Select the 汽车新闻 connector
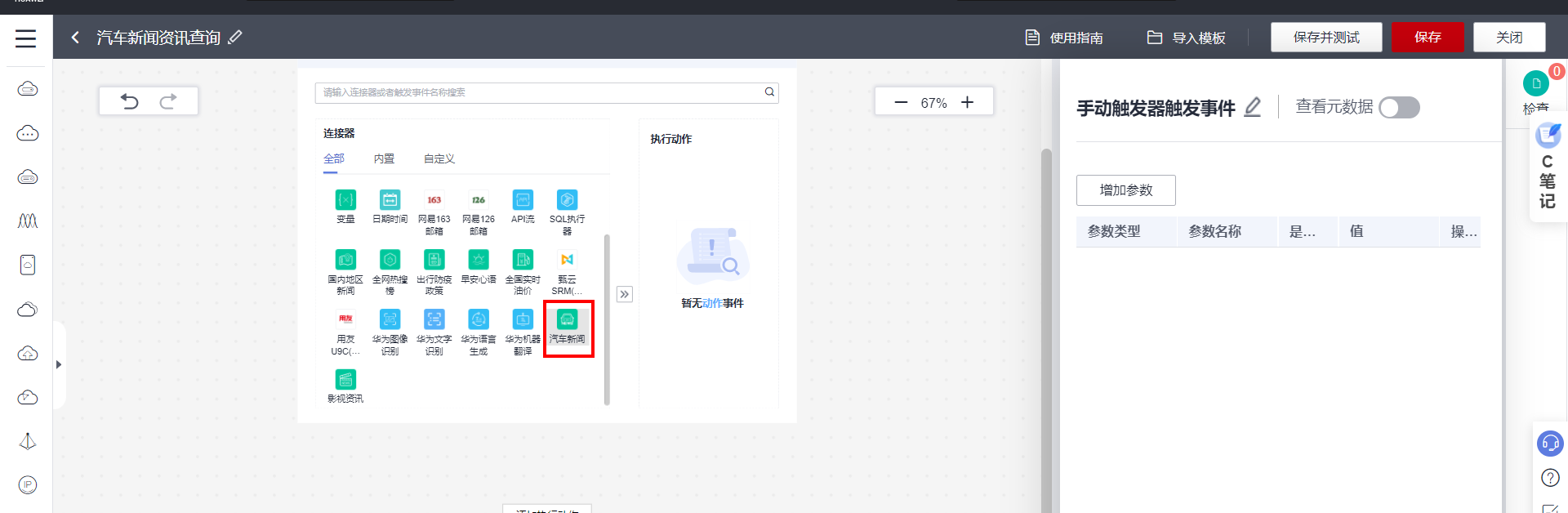 click(567, 319)
